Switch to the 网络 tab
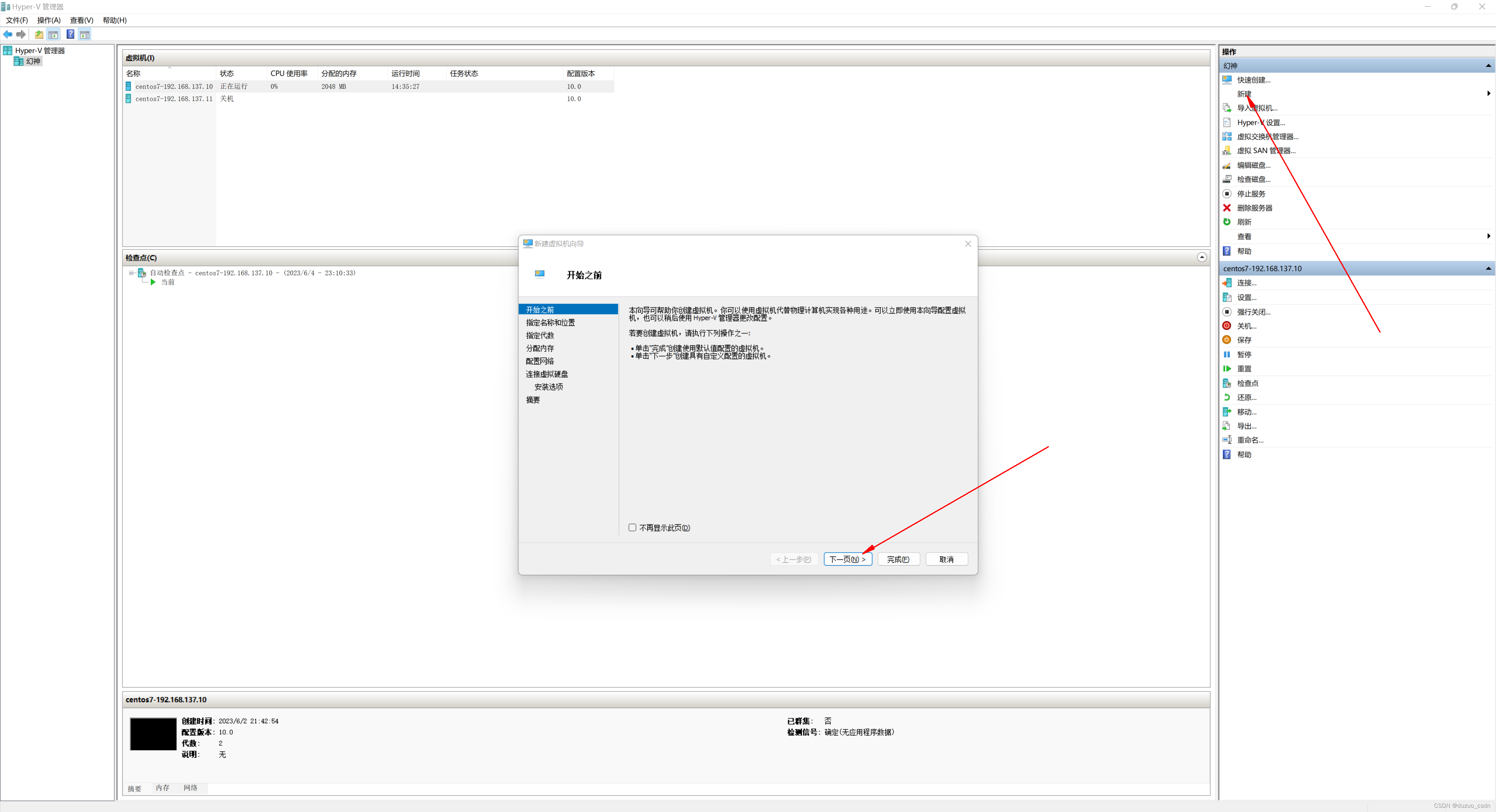The height and width of the screenshot is (812, 1496). (x=191, y=788)
